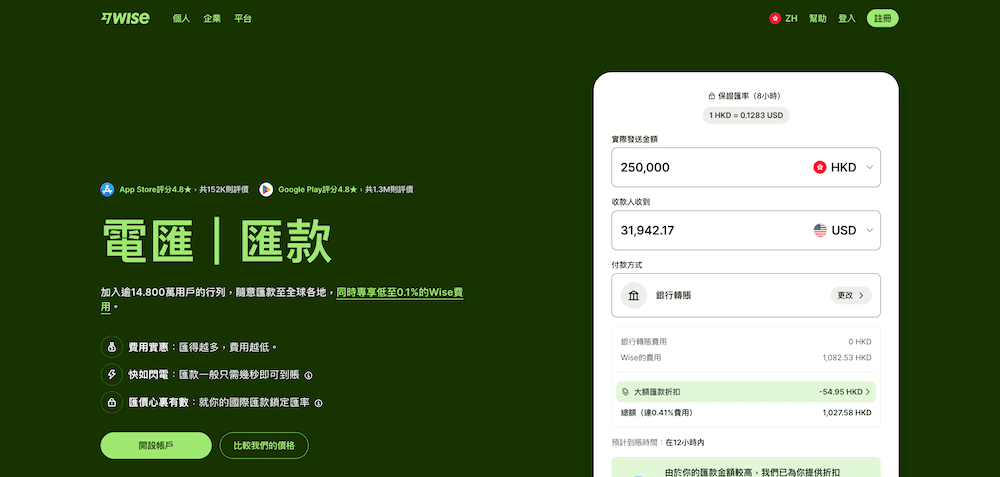Click the Wise logo
1000x477 pixels.
(x=125, y=18)
